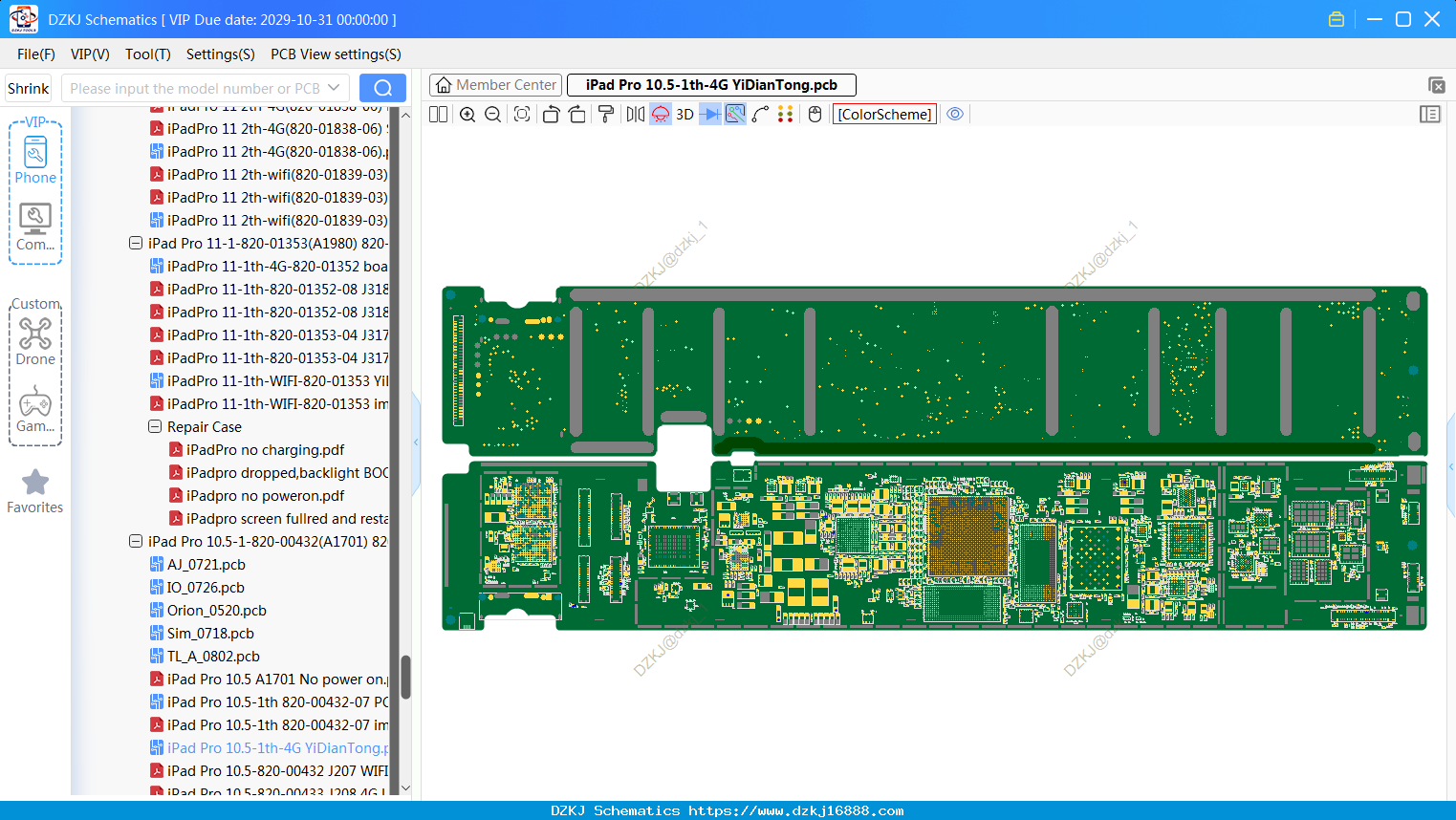Toggle the red net highlight icon
This screenshot has height=820, width=1456.
[x=661, y=115]
